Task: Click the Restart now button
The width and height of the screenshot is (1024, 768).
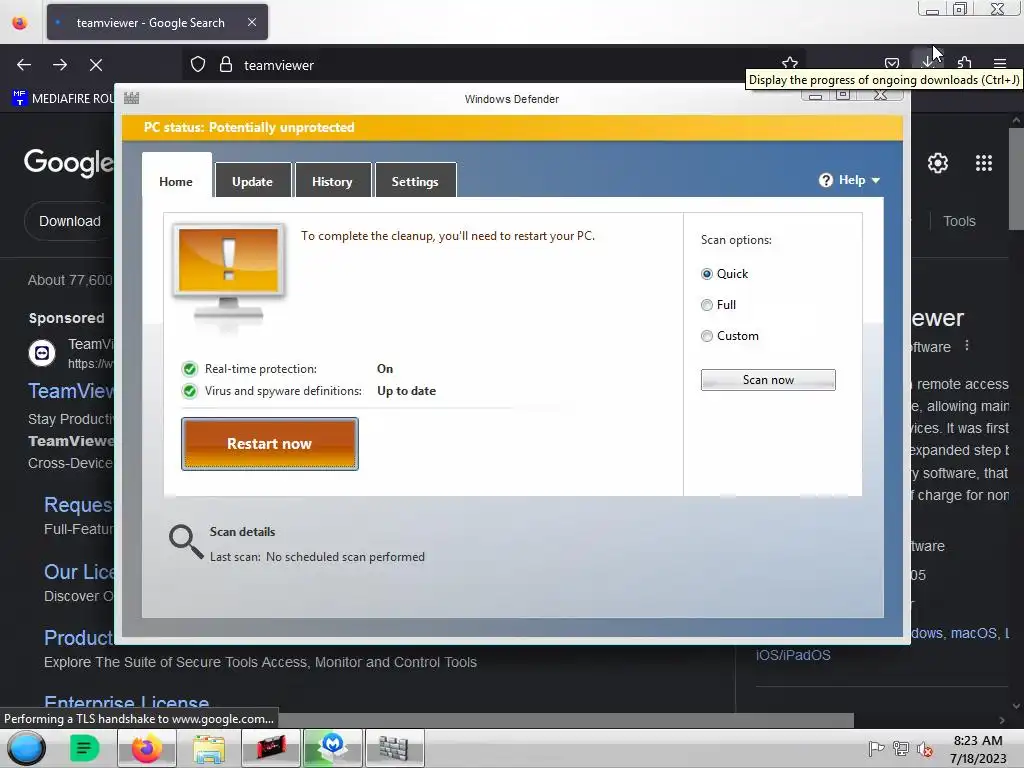Action: tap(270, 444)
